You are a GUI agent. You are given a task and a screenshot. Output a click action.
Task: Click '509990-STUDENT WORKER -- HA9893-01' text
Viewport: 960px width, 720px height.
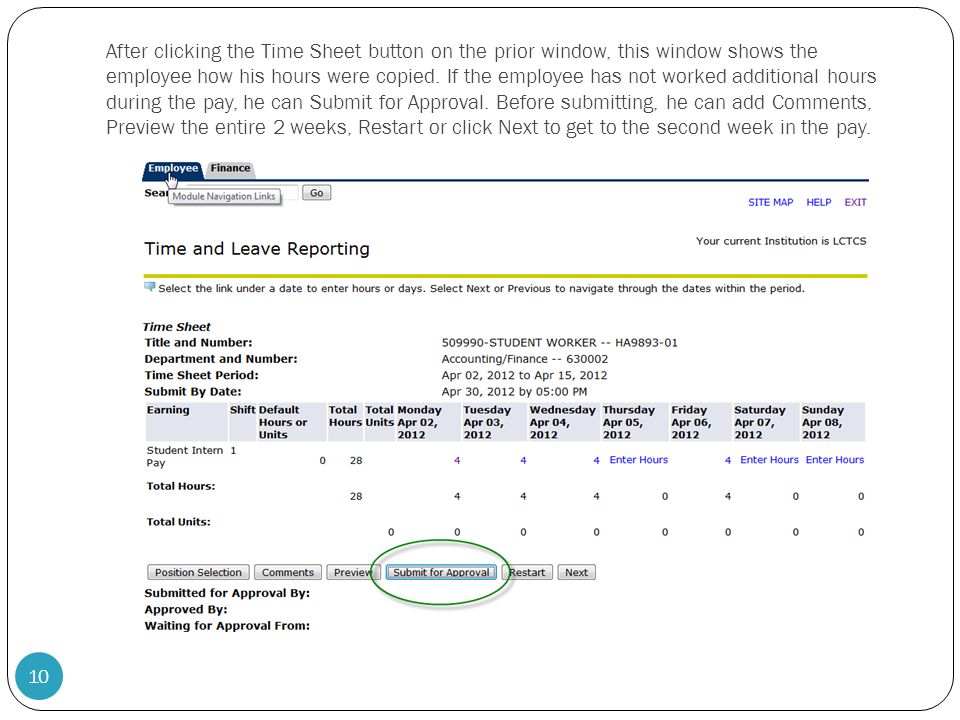coord(560,343)
